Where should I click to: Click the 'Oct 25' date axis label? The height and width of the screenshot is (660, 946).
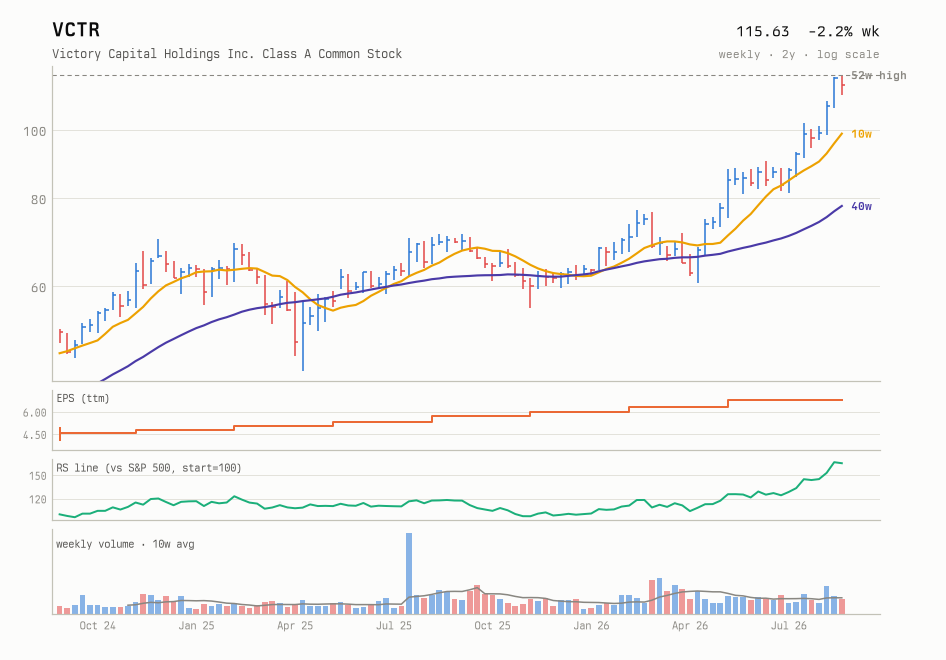[x=492, y=626]
